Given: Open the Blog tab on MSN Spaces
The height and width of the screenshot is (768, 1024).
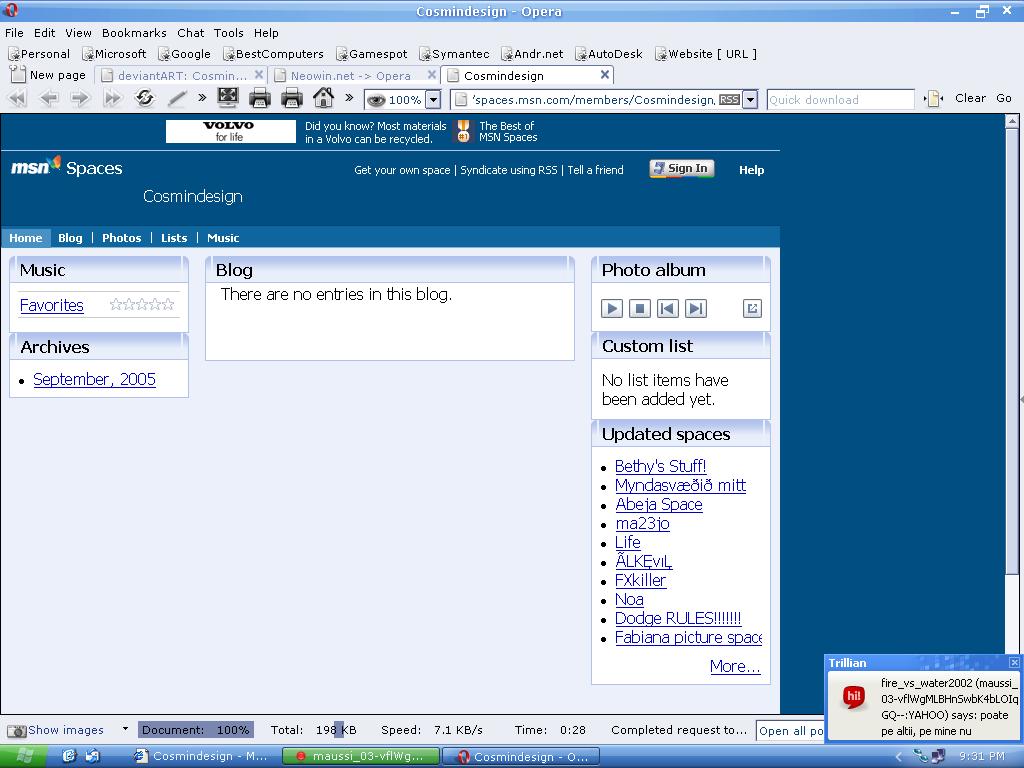Looking at the screenshot, I should point(70,238).
